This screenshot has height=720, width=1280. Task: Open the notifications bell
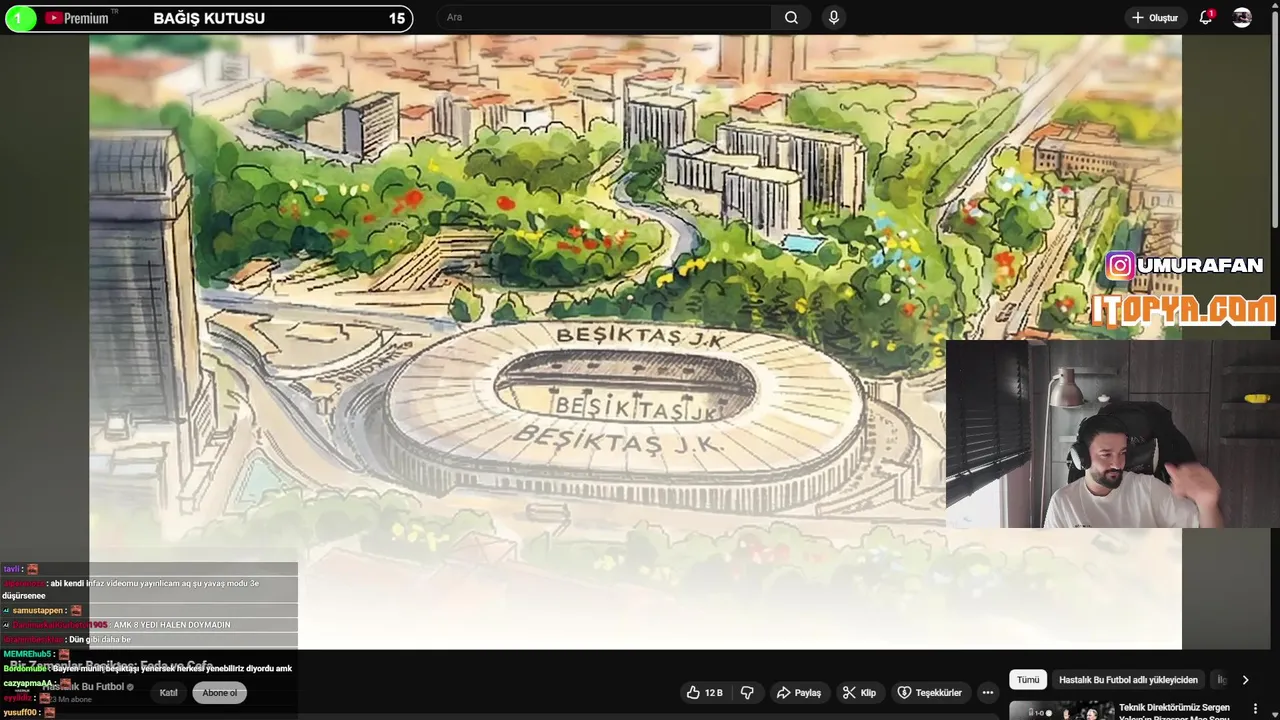[x=1206, y=17]
